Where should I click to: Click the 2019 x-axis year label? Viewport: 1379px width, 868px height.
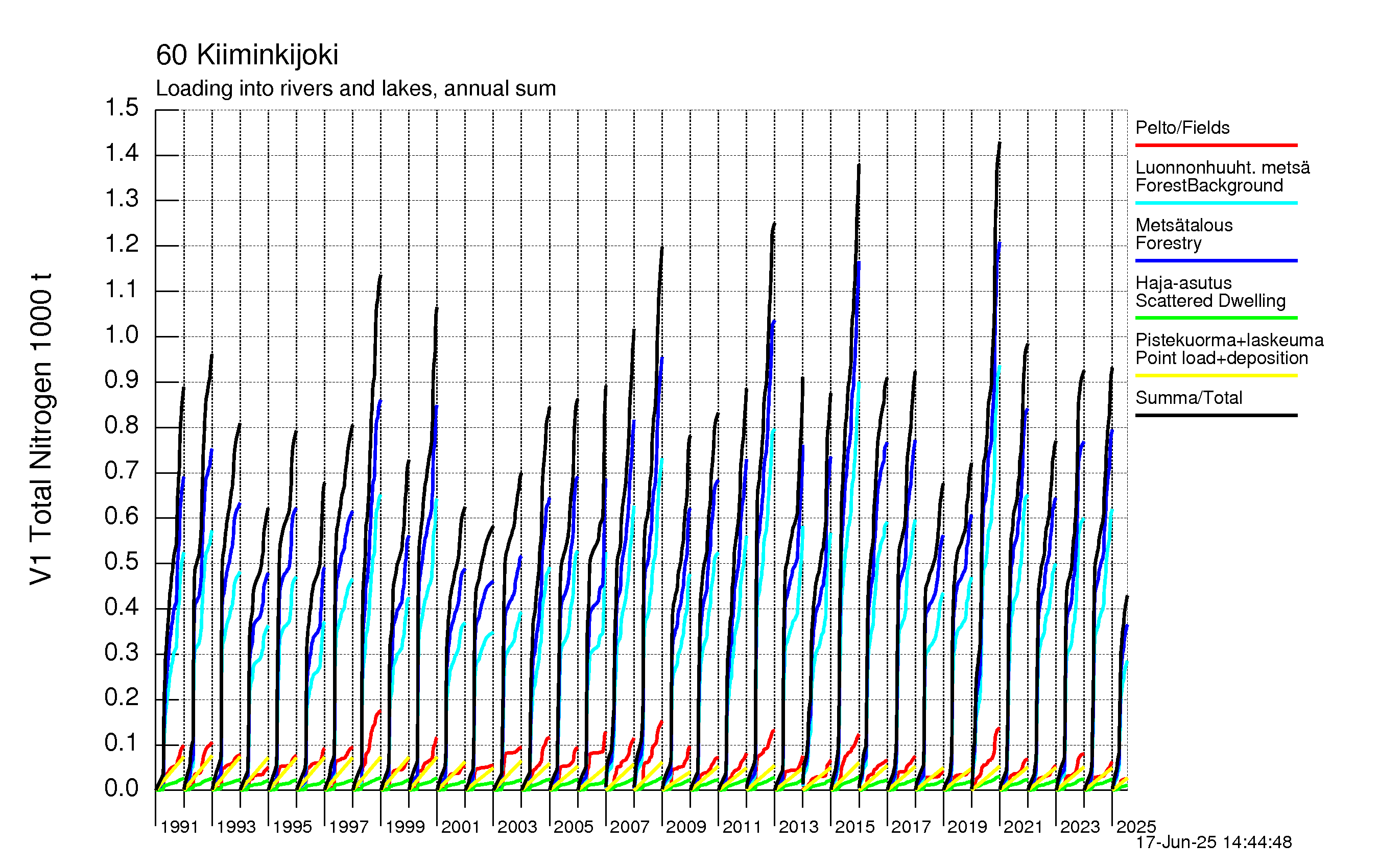(967, 827)
